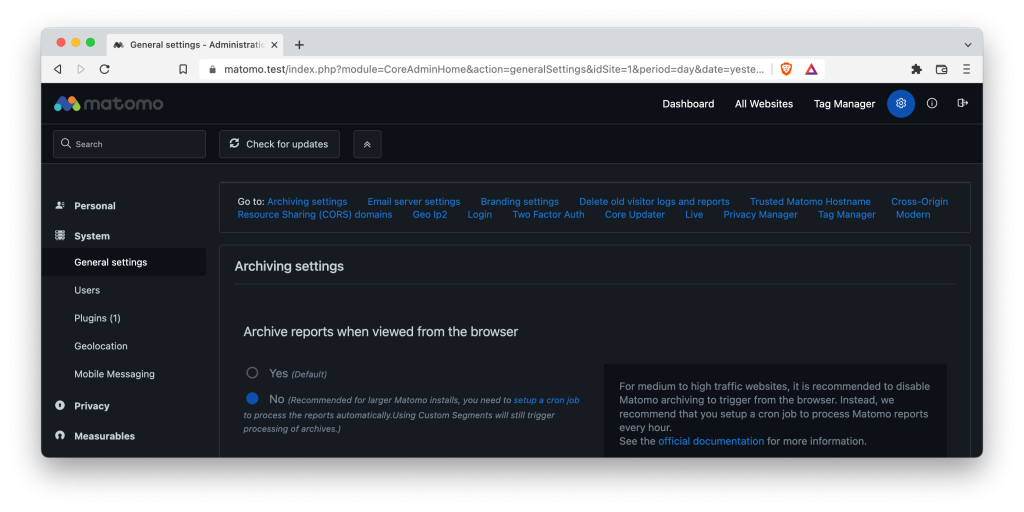Reload the page with browser refresh icon
The width and height of the screenshot is (1024, 512).
click(x=104, y=69)
